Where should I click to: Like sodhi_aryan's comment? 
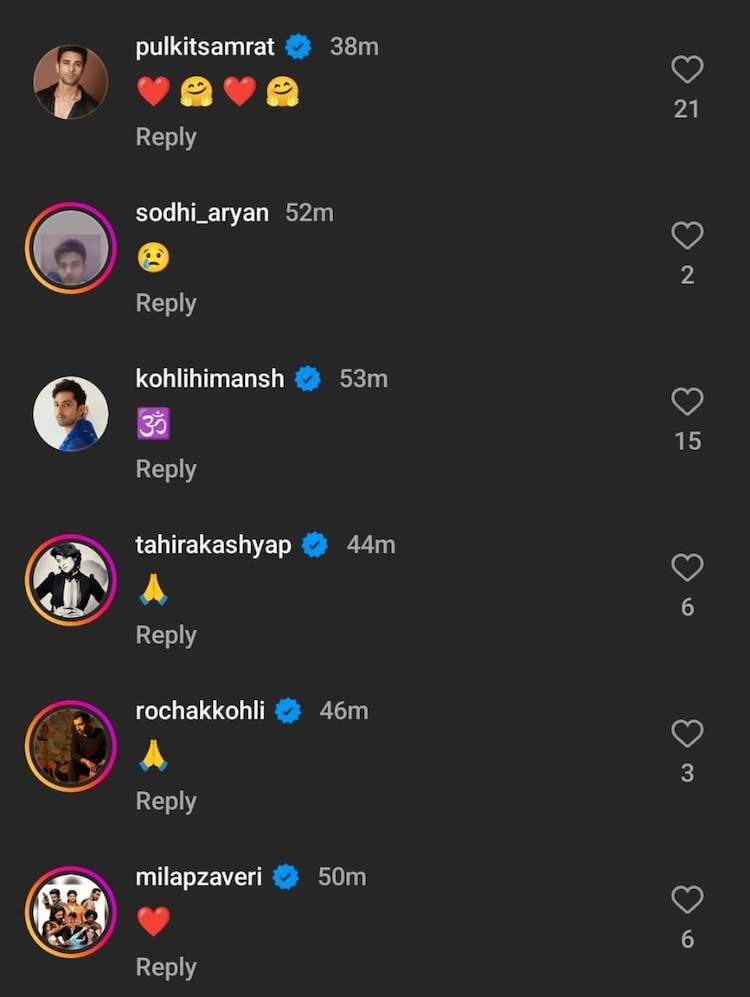687,235
